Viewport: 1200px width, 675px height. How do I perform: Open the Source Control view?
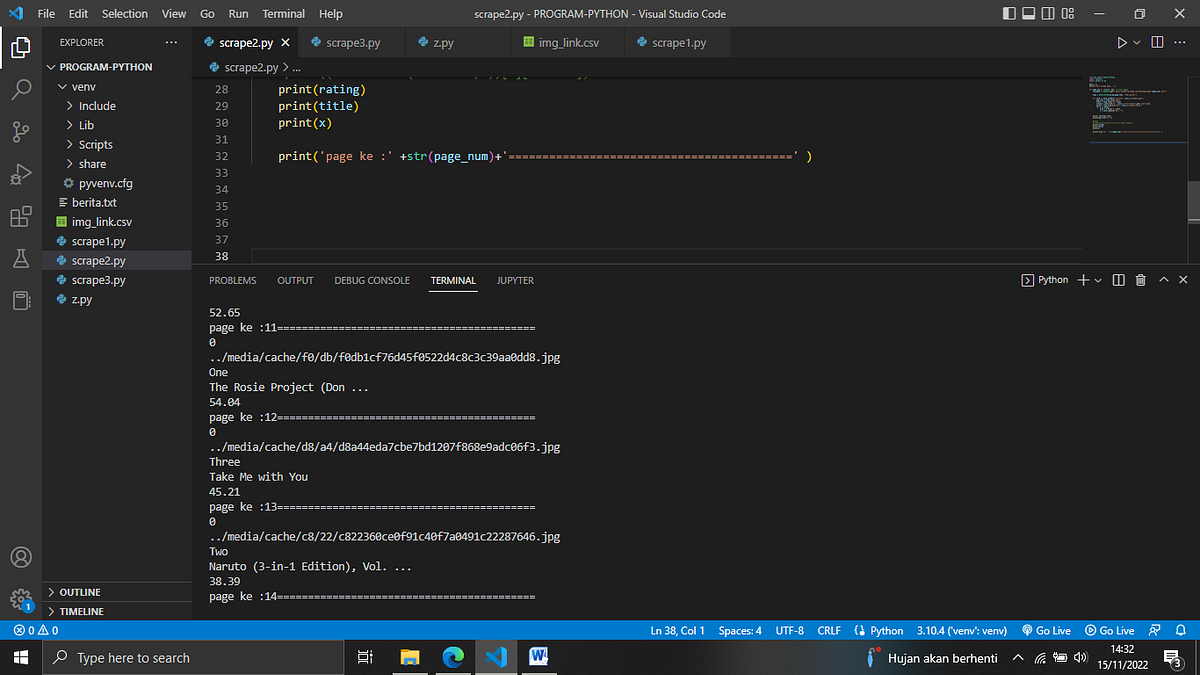click(x=21, y=131)
